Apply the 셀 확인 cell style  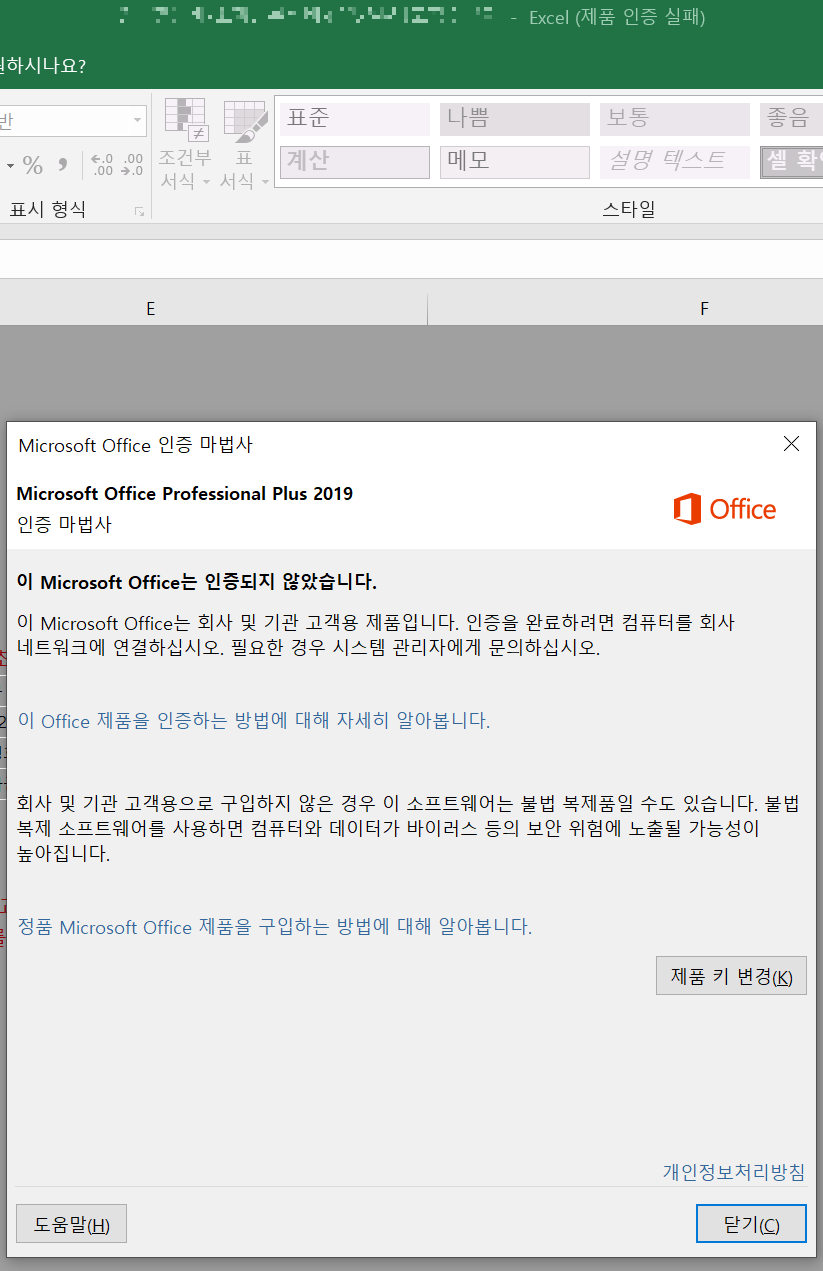791,162
